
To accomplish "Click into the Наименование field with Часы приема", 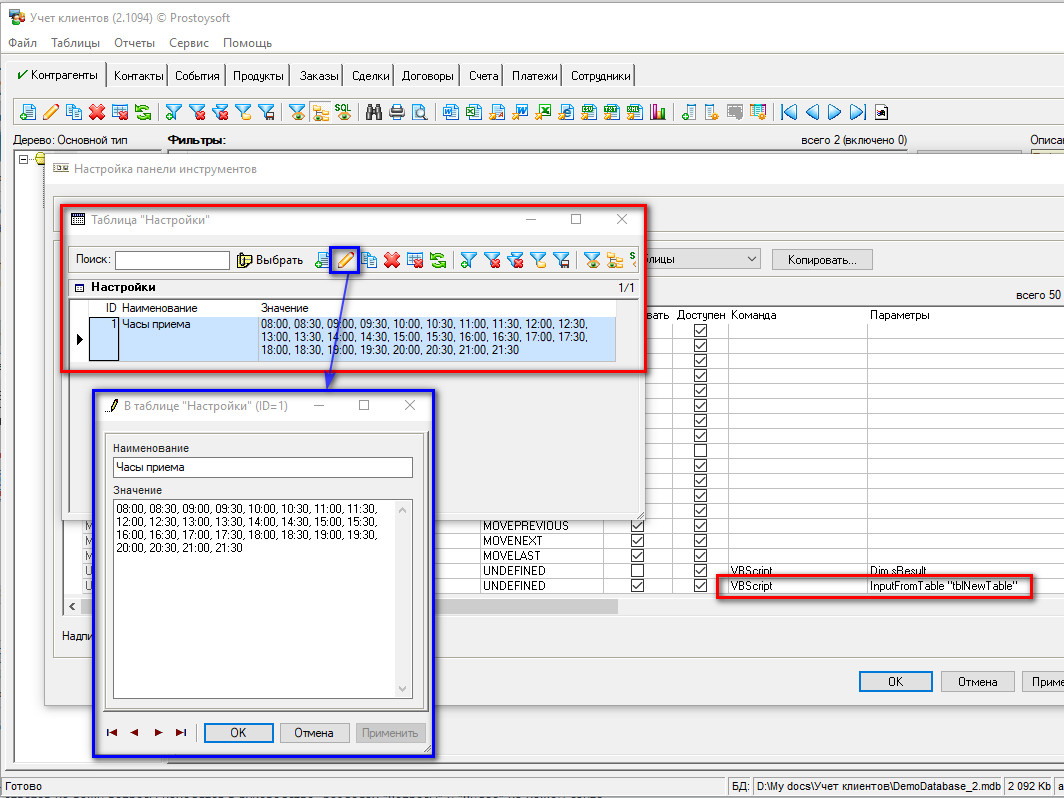I will [262, 468].
